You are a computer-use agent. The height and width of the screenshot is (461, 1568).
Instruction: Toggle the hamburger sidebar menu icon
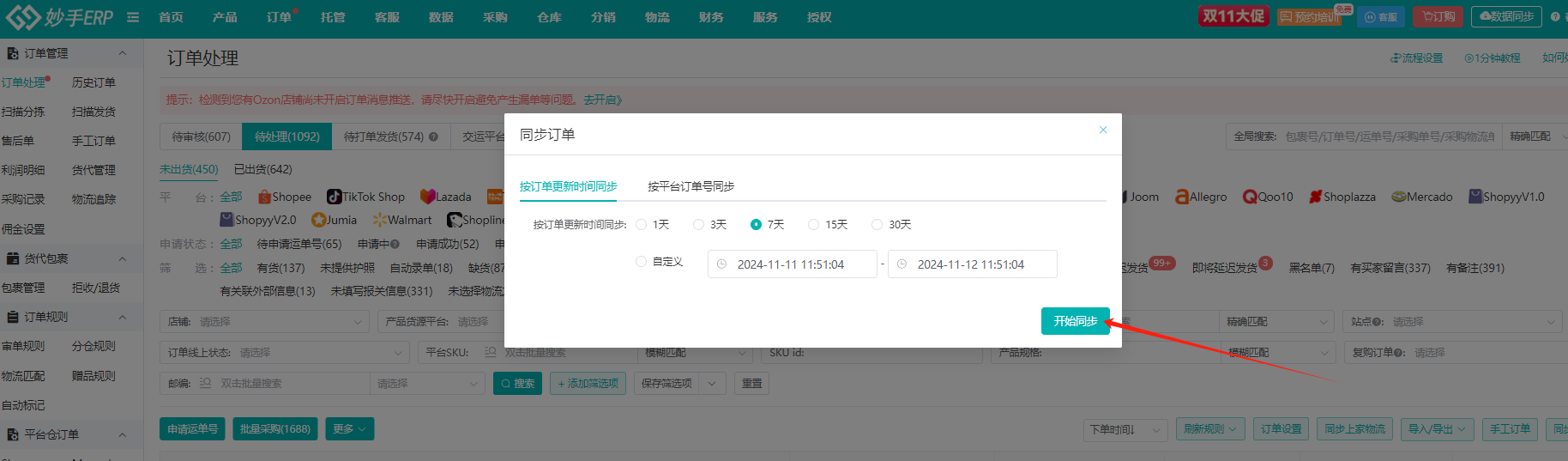coord(133,17)
